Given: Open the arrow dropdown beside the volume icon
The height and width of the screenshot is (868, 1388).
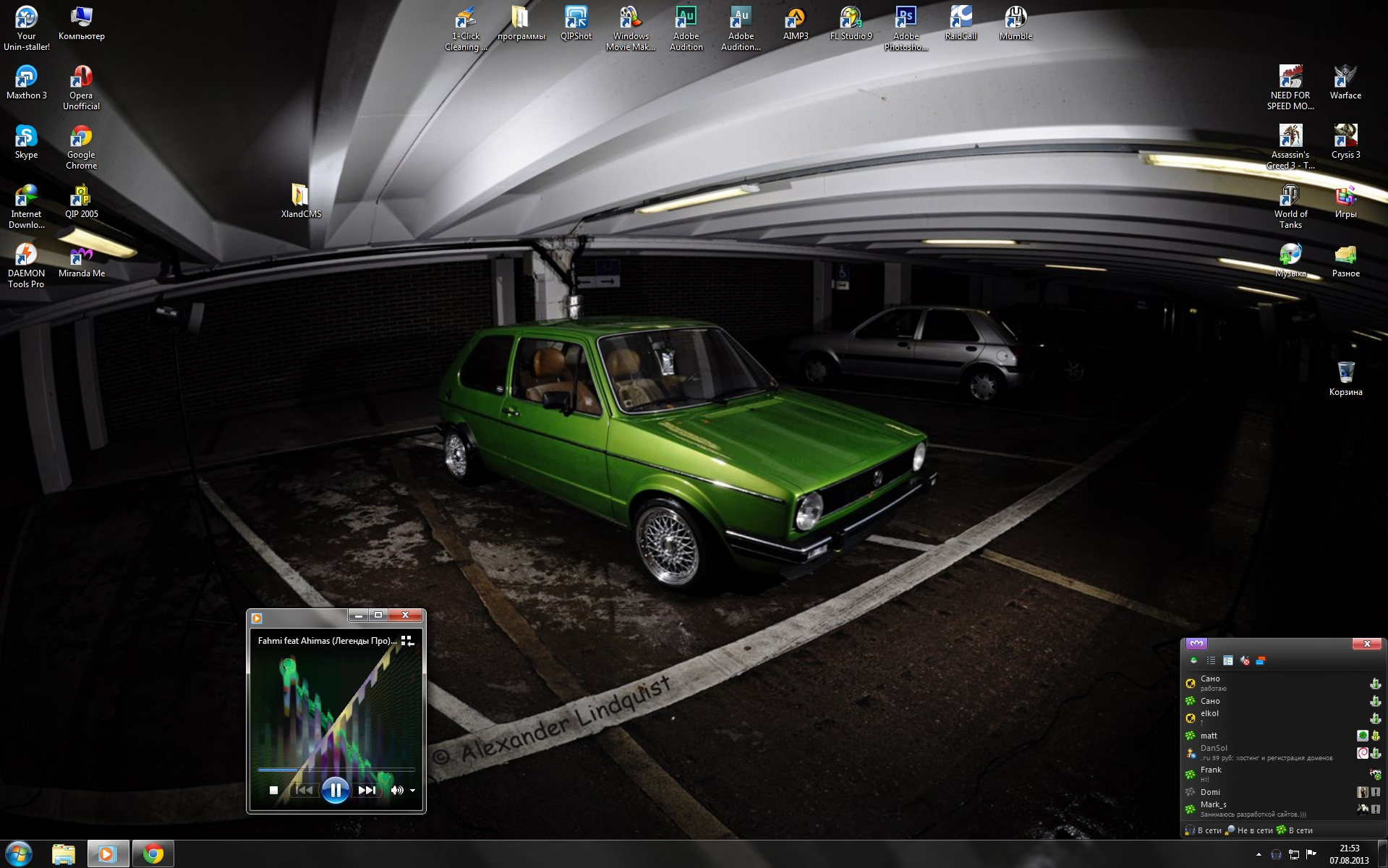Looking at the screenshot, I should [x=412, y=791].
